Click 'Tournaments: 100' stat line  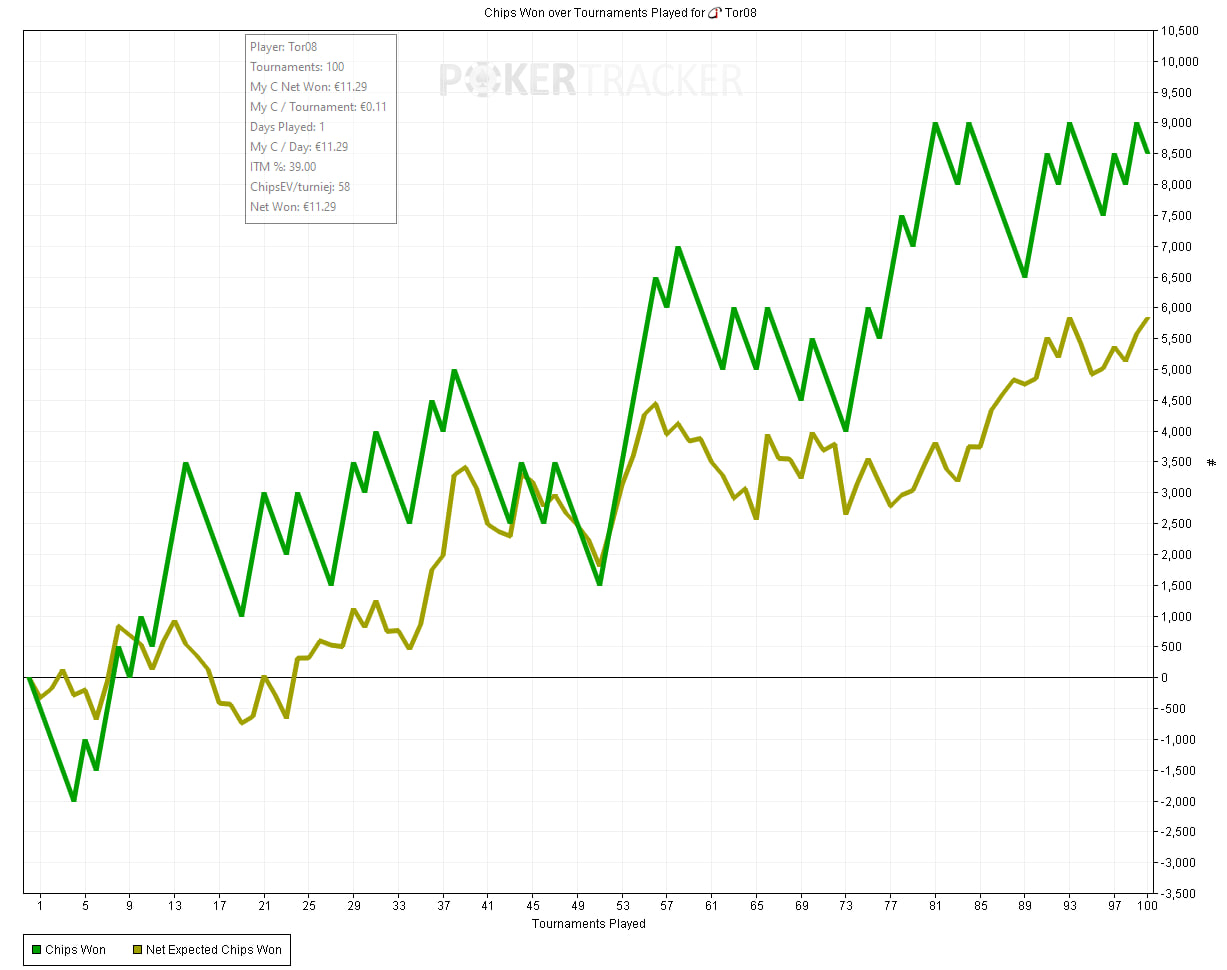(297, 66)
